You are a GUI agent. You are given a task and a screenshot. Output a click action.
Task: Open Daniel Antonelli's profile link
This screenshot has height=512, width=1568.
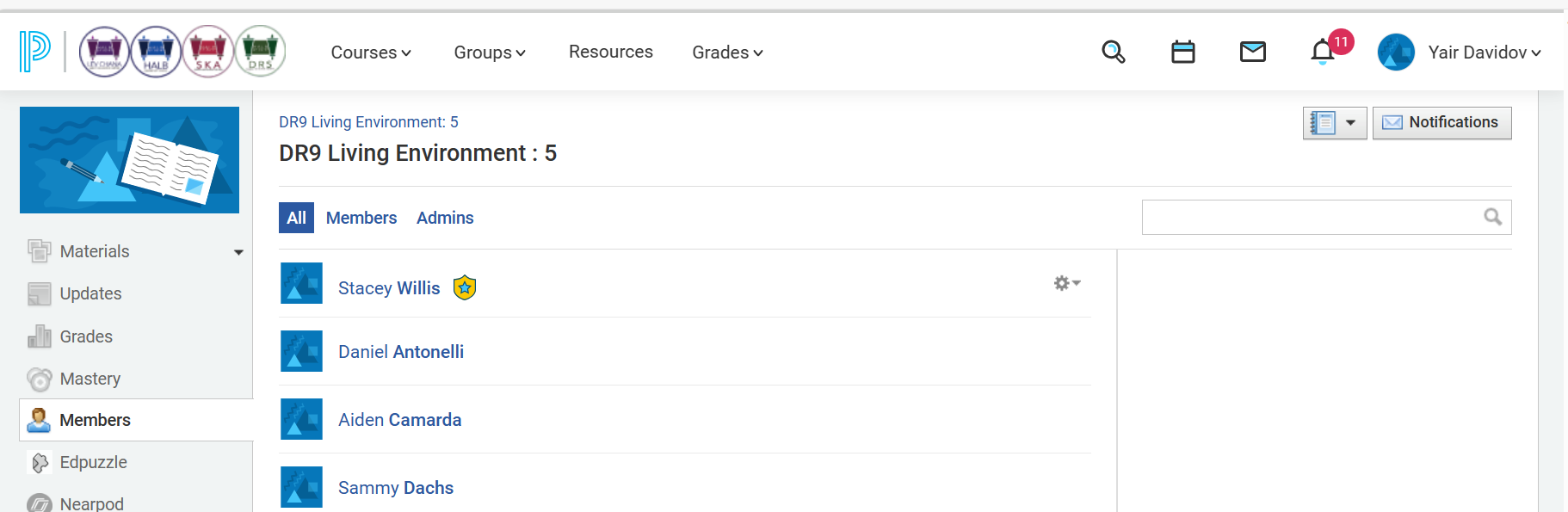coord(401,352)
